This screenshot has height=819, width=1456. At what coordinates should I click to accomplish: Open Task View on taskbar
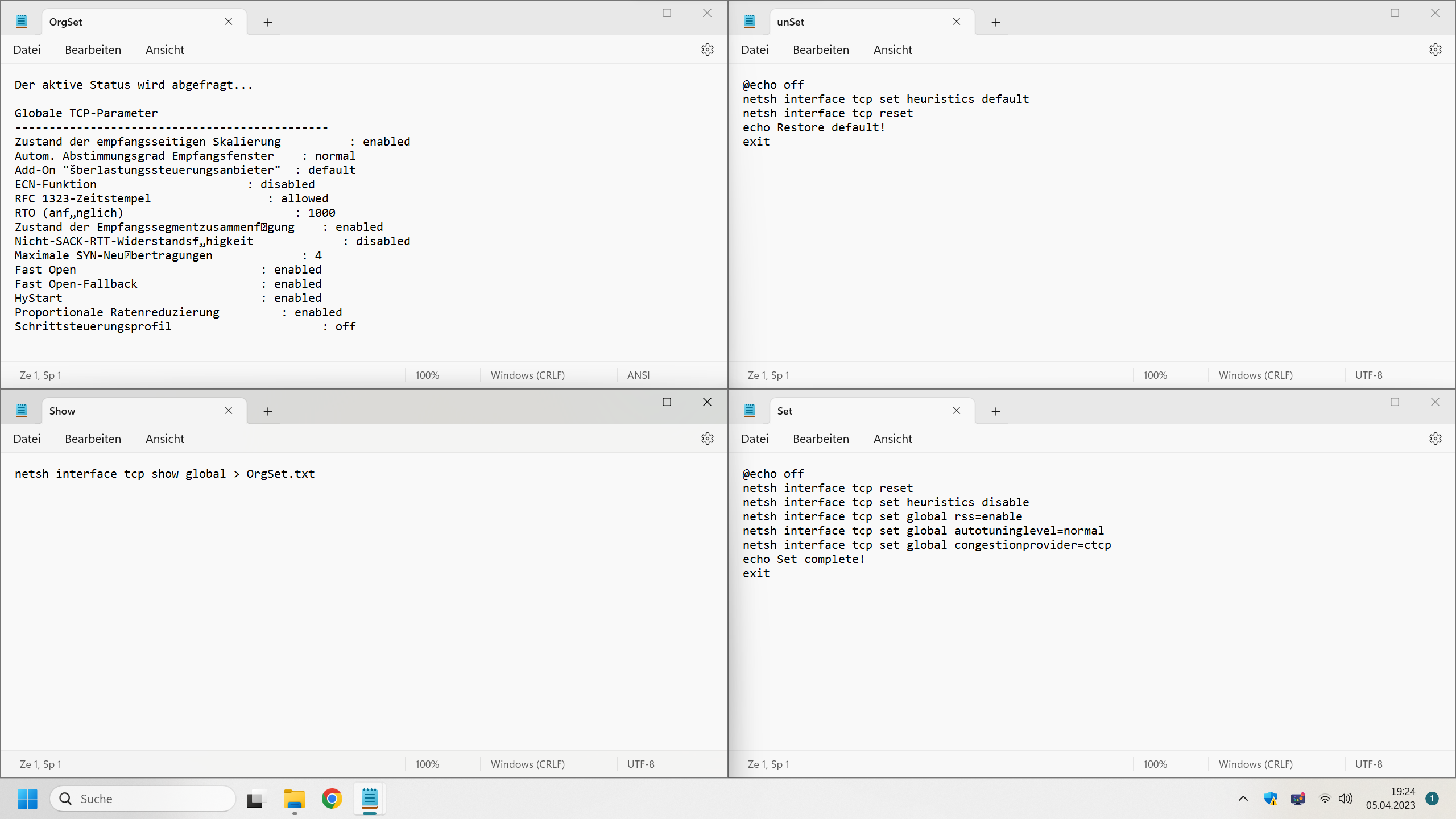[x=255, y=799]
